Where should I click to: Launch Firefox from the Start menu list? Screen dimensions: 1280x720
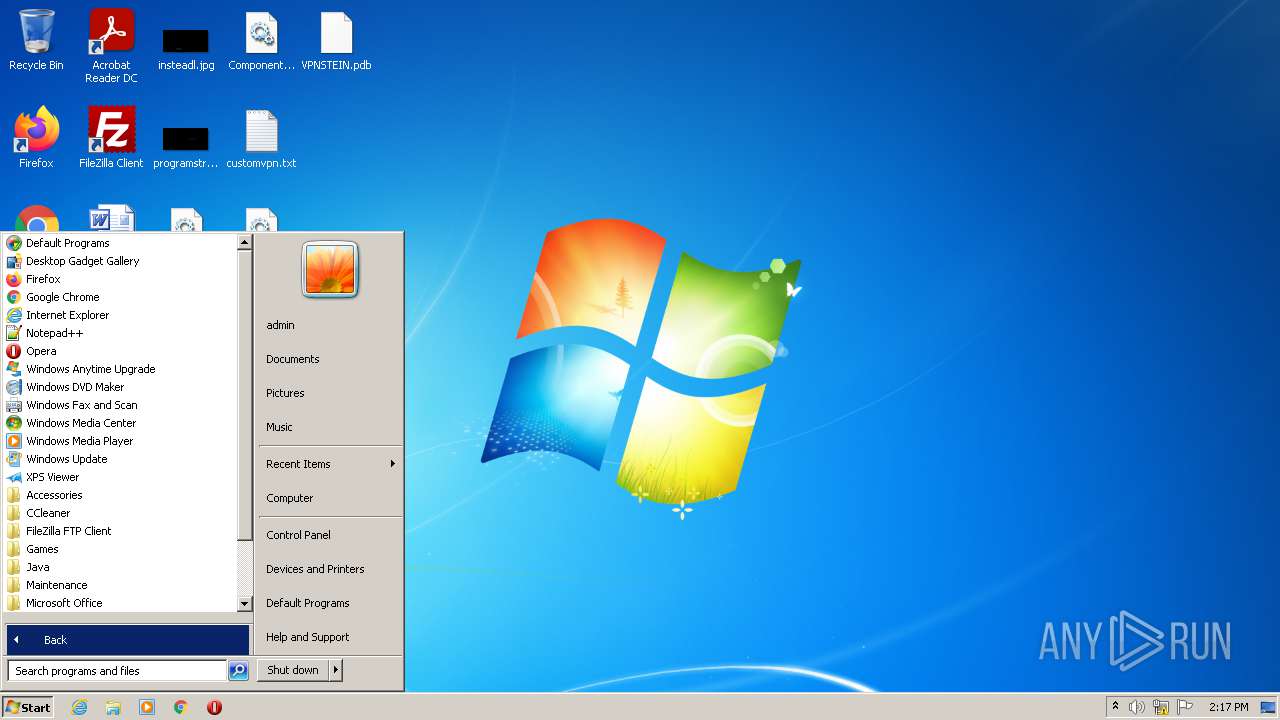pos(120,279)
